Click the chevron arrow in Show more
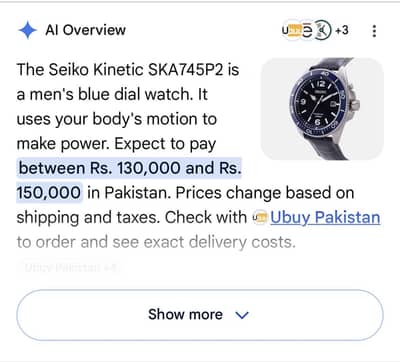Image resolution: width=400 pixels, height=362 pixels. click(x=242, y=315)
